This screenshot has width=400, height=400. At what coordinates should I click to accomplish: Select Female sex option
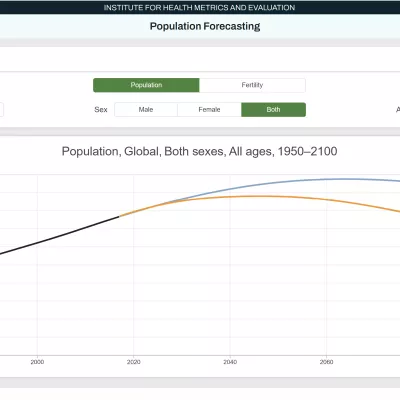click(x=209, y=110)
